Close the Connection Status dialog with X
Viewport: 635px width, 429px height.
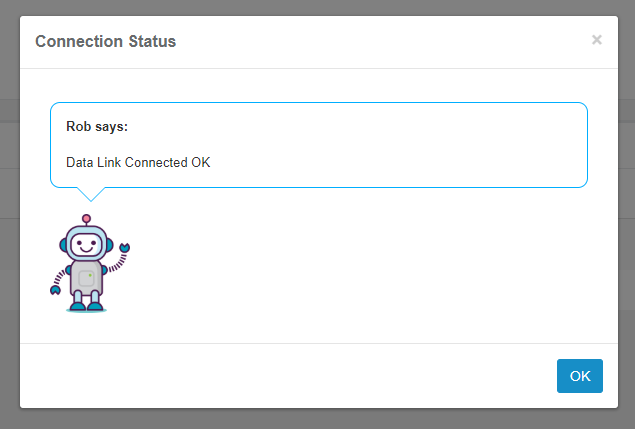pos(597,40)
